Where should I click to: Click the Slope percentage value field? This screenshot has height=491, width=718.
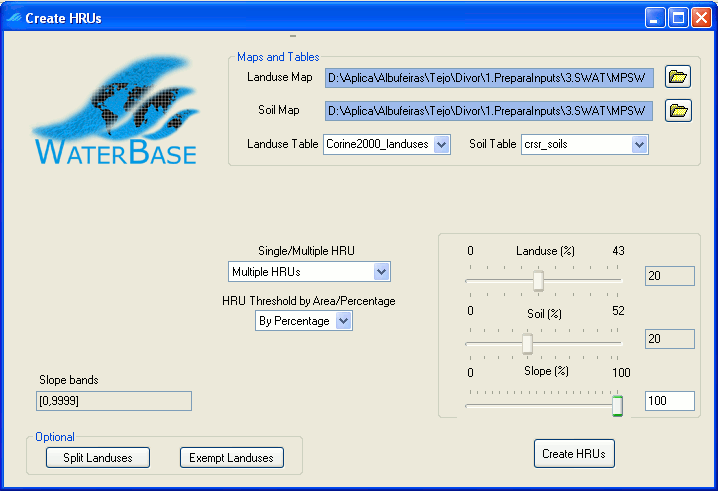click(x=669, y=401)
